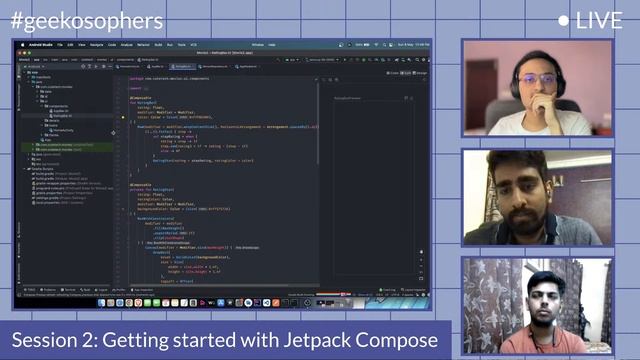Select the RatingBar.kt editor tab
The height and width of the screenshot is (360, 640).
(x=183, y=67)
